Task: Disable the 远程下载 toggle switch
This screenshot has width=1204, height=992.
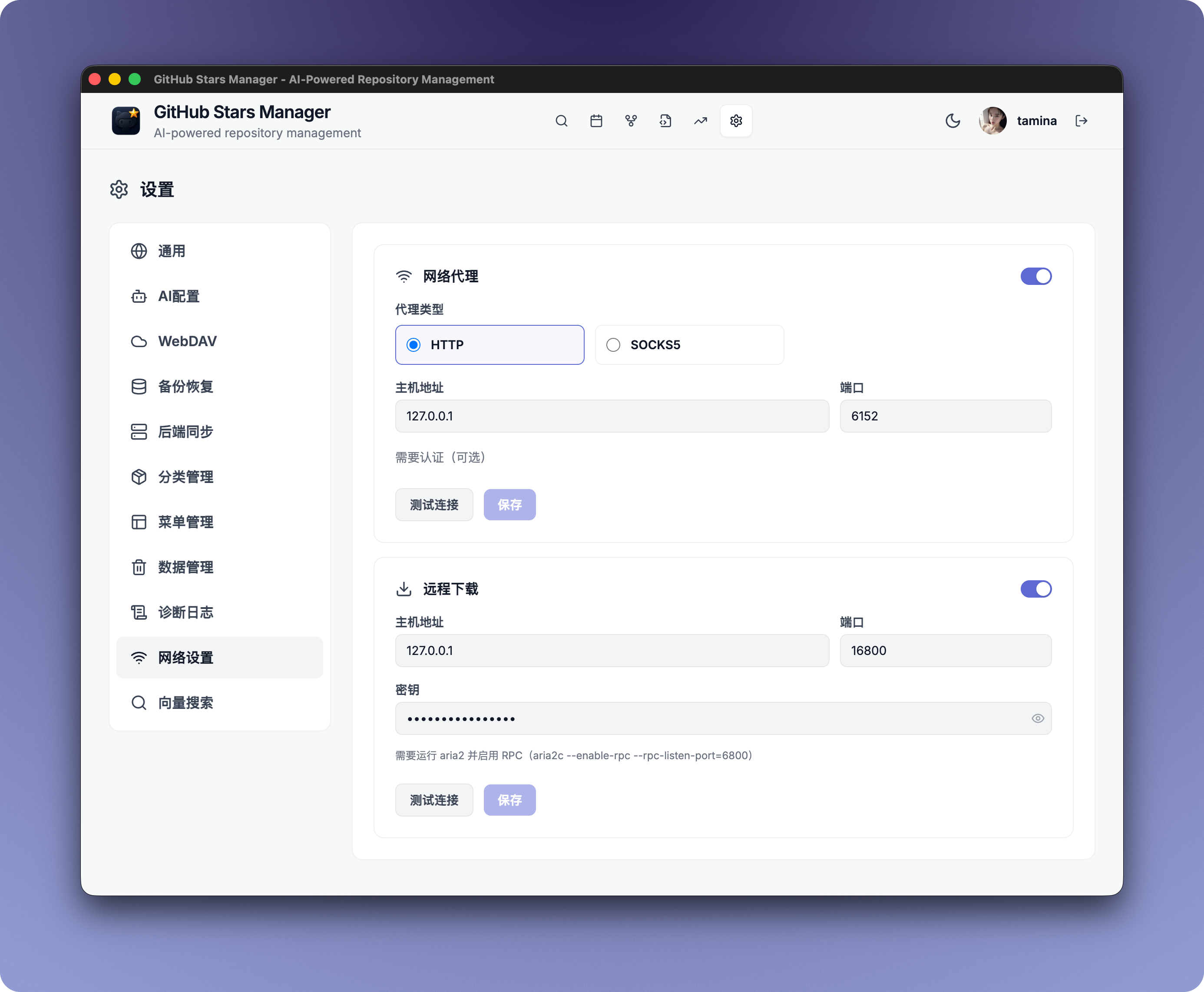Action: coord(1035,589)
